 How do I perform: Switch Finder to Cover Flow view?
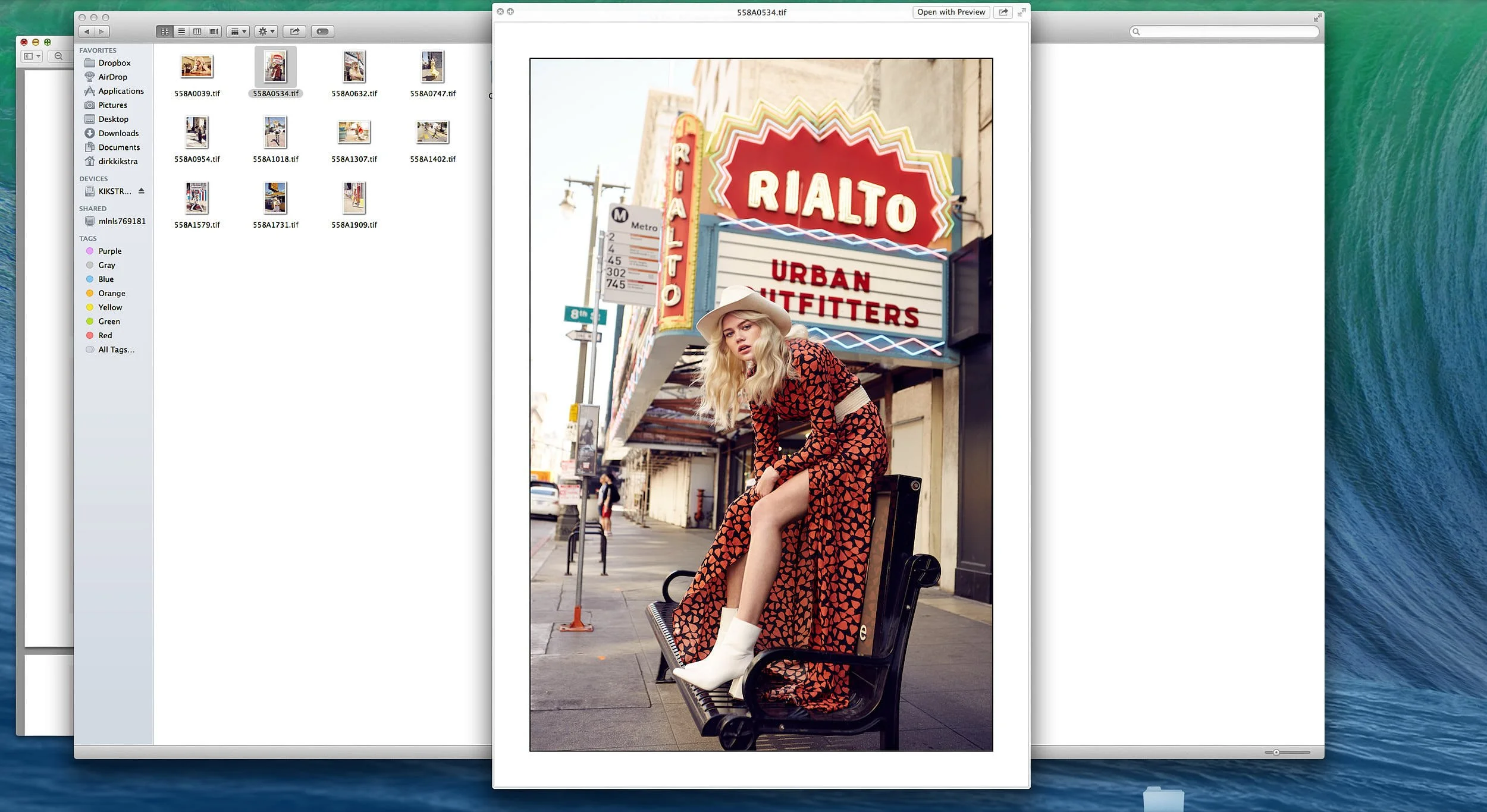coord(212,31)
